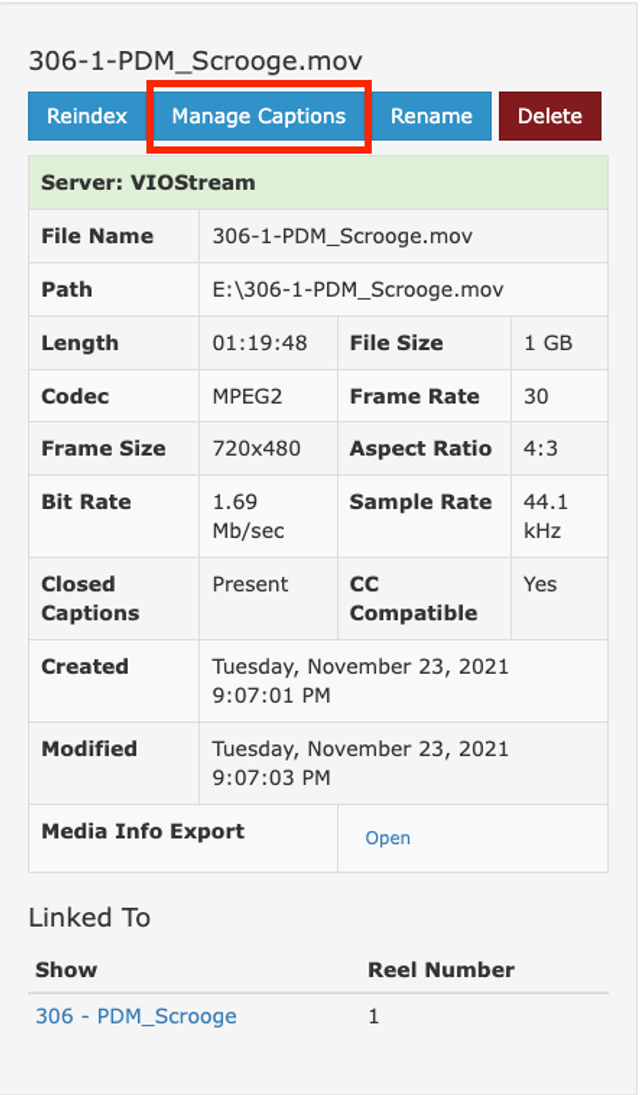The height and width of the screenshot is (1095, 640).
Task: Hit the red Delete button
Action: [549, 116]
